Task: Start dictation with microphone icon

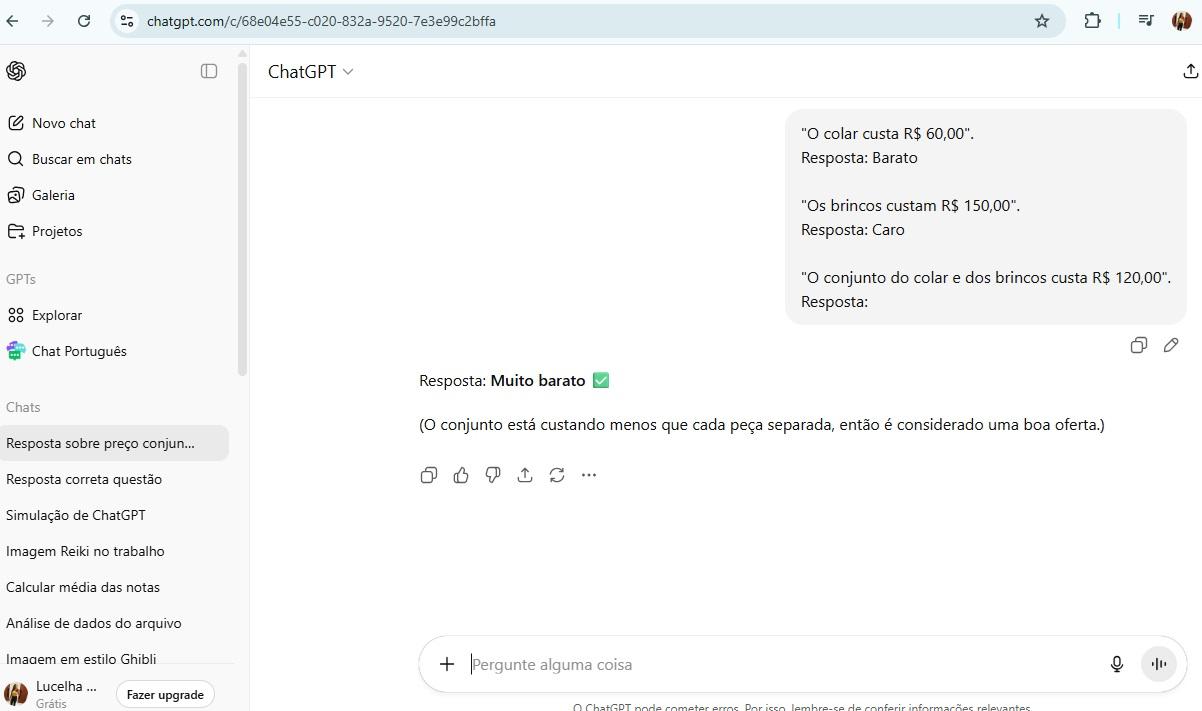Action: coord(1117,664)
